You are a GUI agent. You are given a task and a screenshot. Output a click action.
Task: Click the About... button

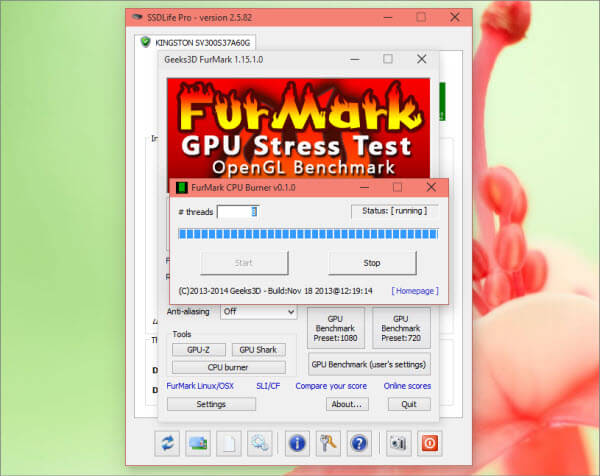coord(347,404)
